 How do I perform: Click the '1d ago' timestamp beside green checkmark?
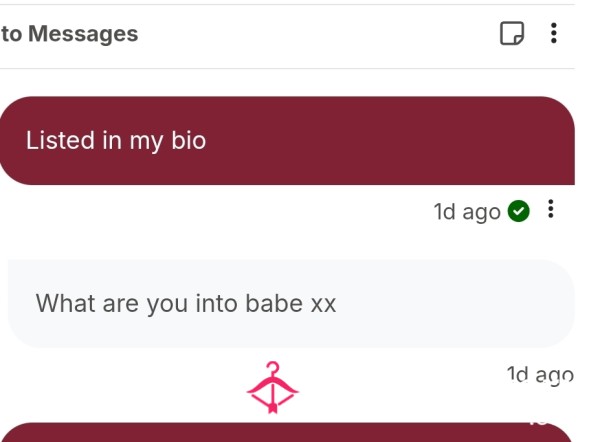pos(467,212)
